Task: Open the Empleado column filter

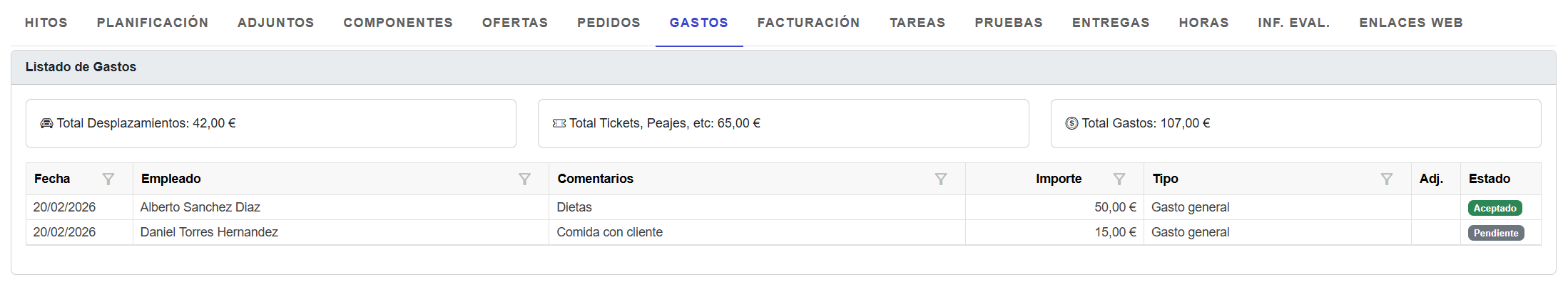Action: [x=524, y=179]
